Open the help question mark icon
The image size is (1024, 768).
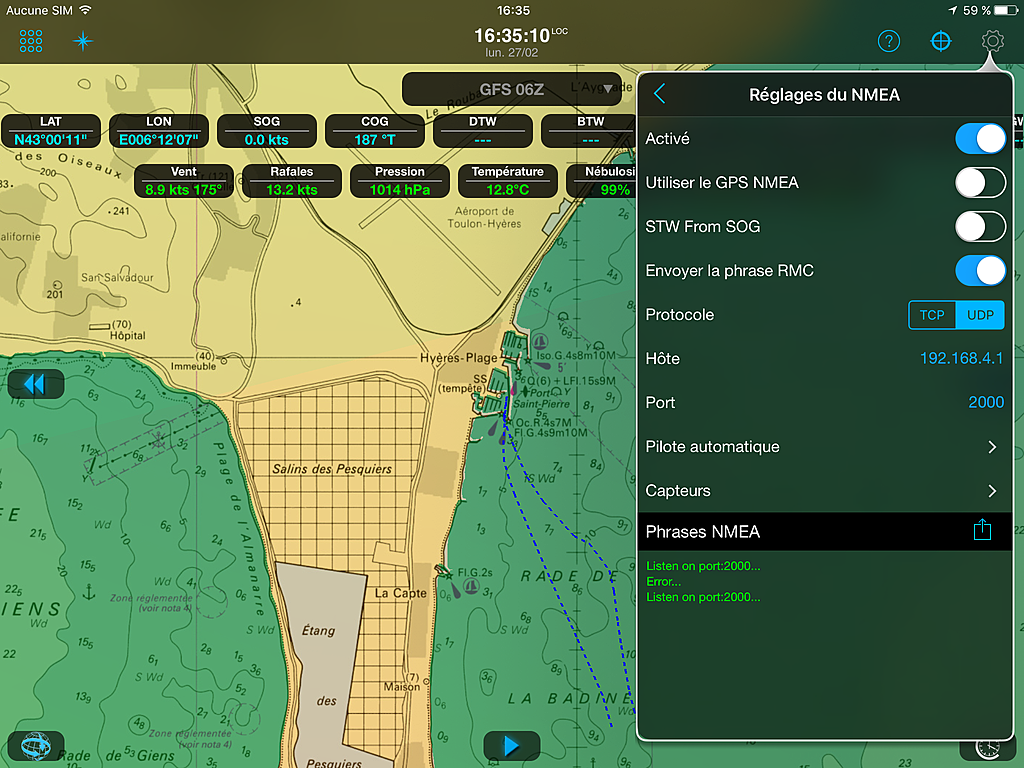(889, 41)
